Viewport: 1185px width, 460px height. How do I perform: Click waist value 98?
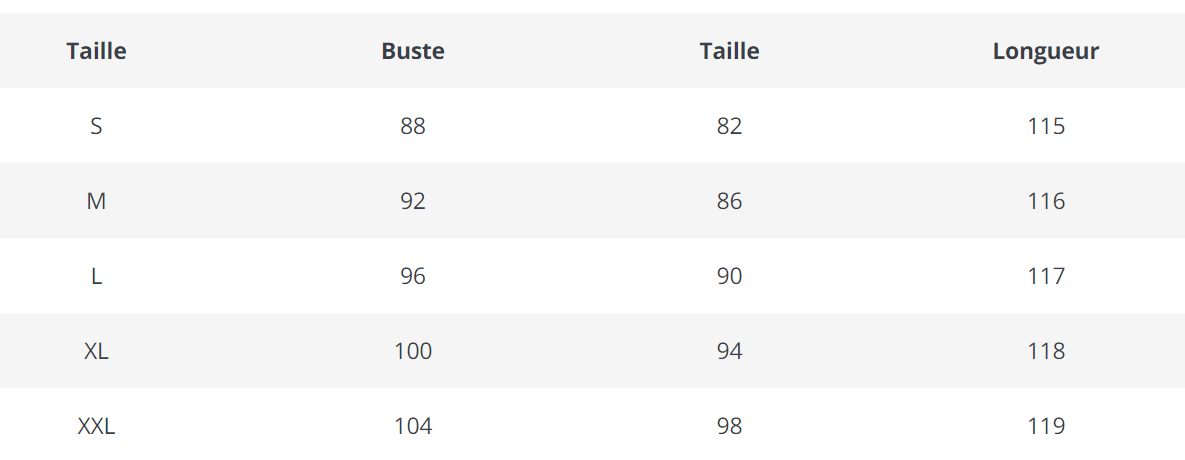tap(729, 426)
